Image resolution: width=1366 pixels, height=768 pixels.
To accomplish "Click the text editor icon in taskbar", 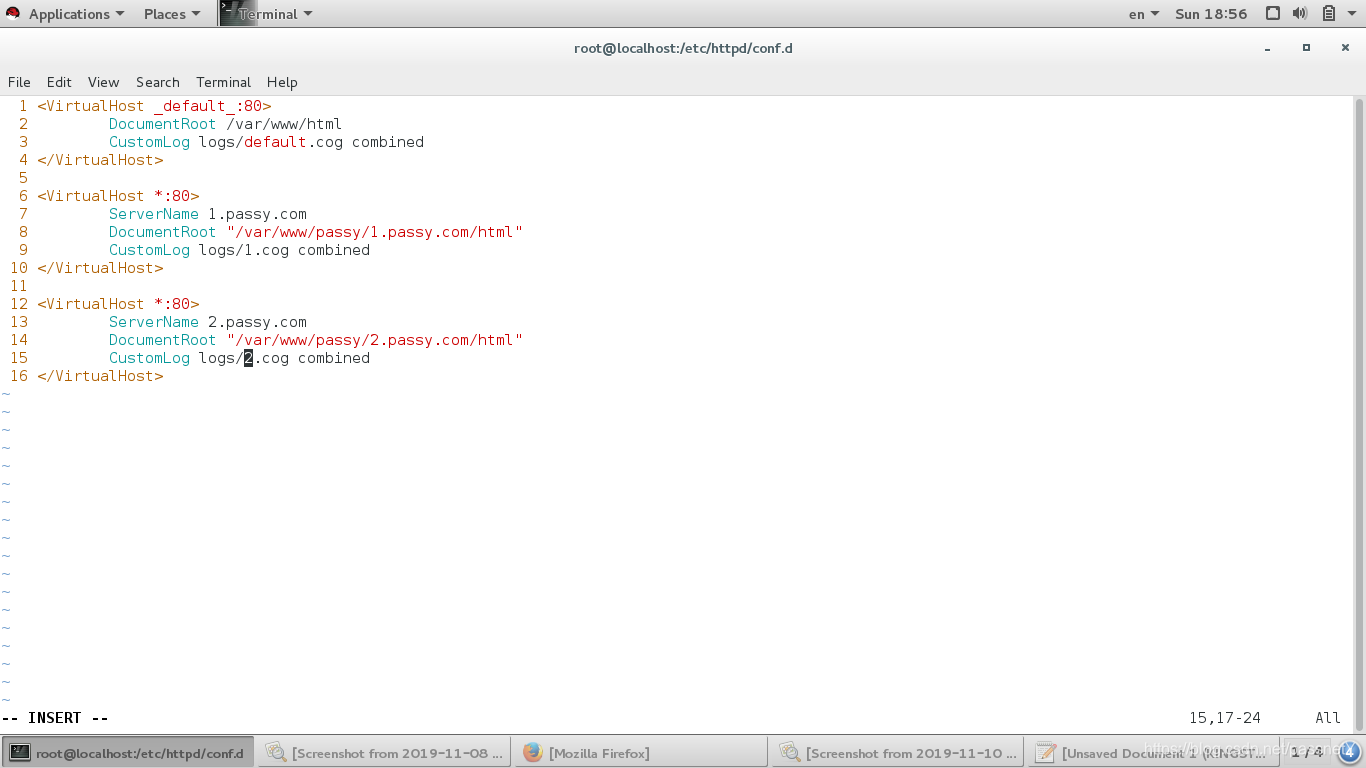I will (x=1046, y=753).
